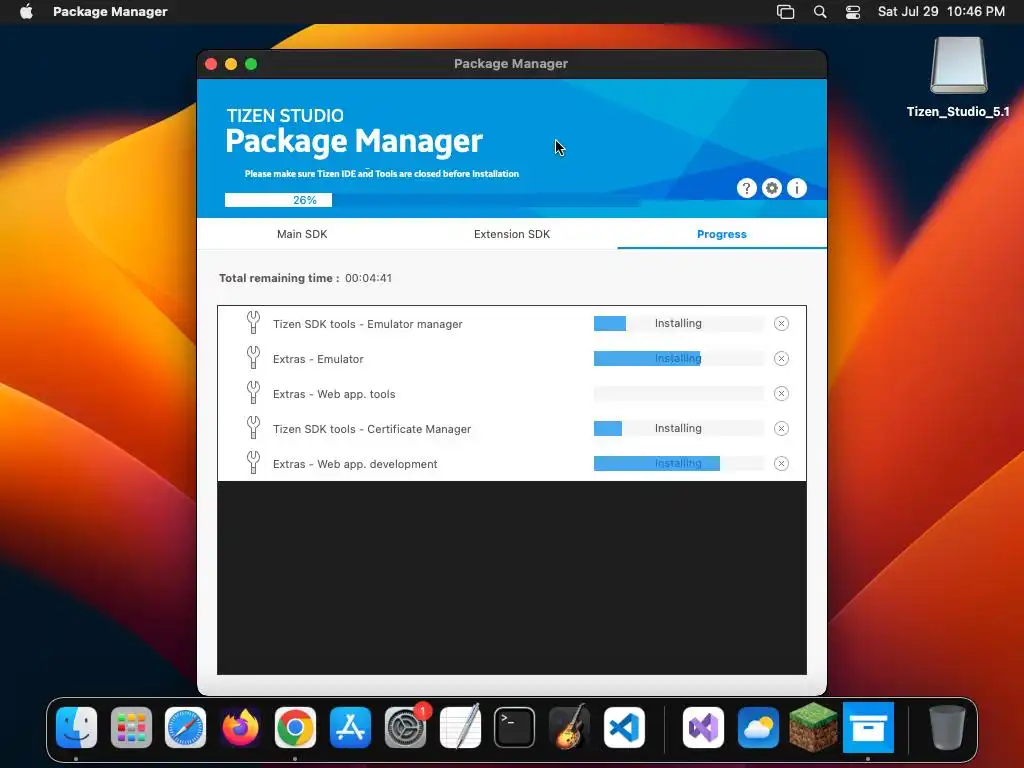The height and width of the screenshot is (768, 1024).
Task: Select Extras - Web app. development text
Action: (x=355, y=464)
